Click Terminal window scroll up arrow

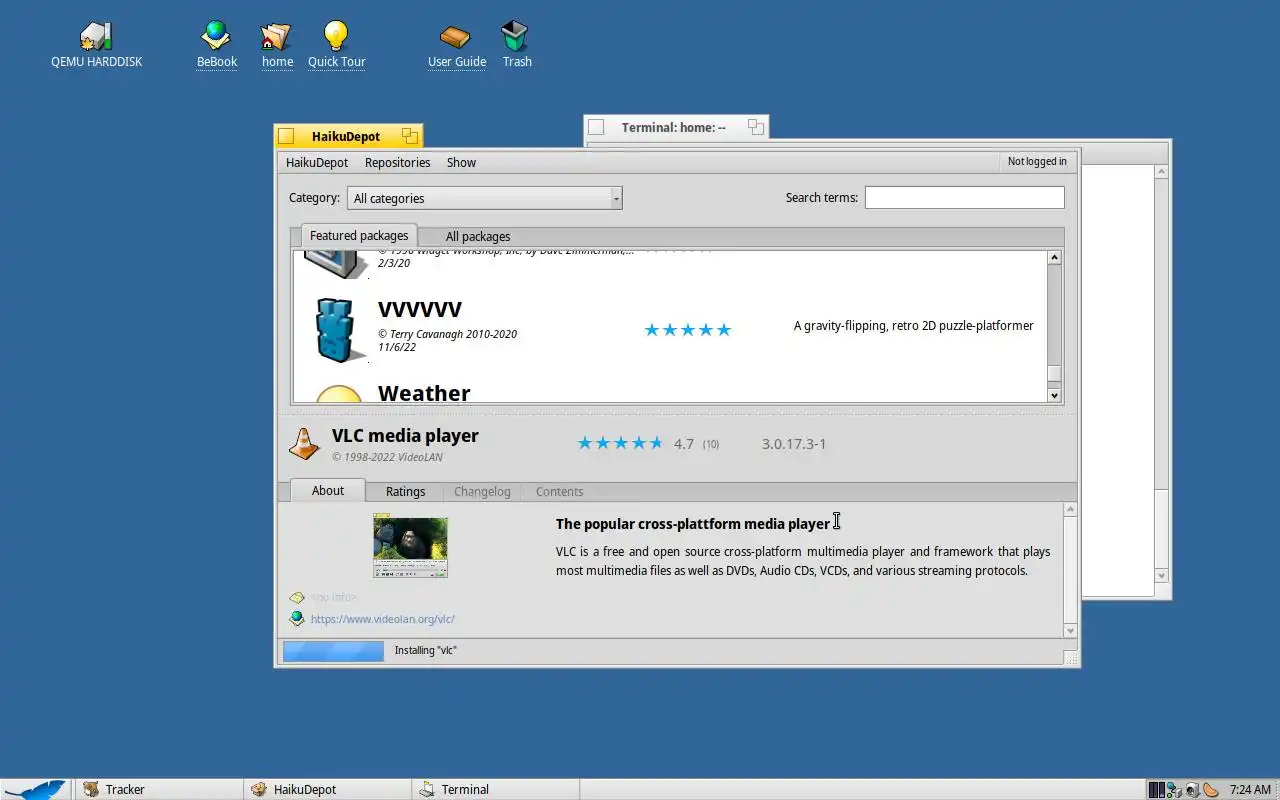(x=1161, y=172)
